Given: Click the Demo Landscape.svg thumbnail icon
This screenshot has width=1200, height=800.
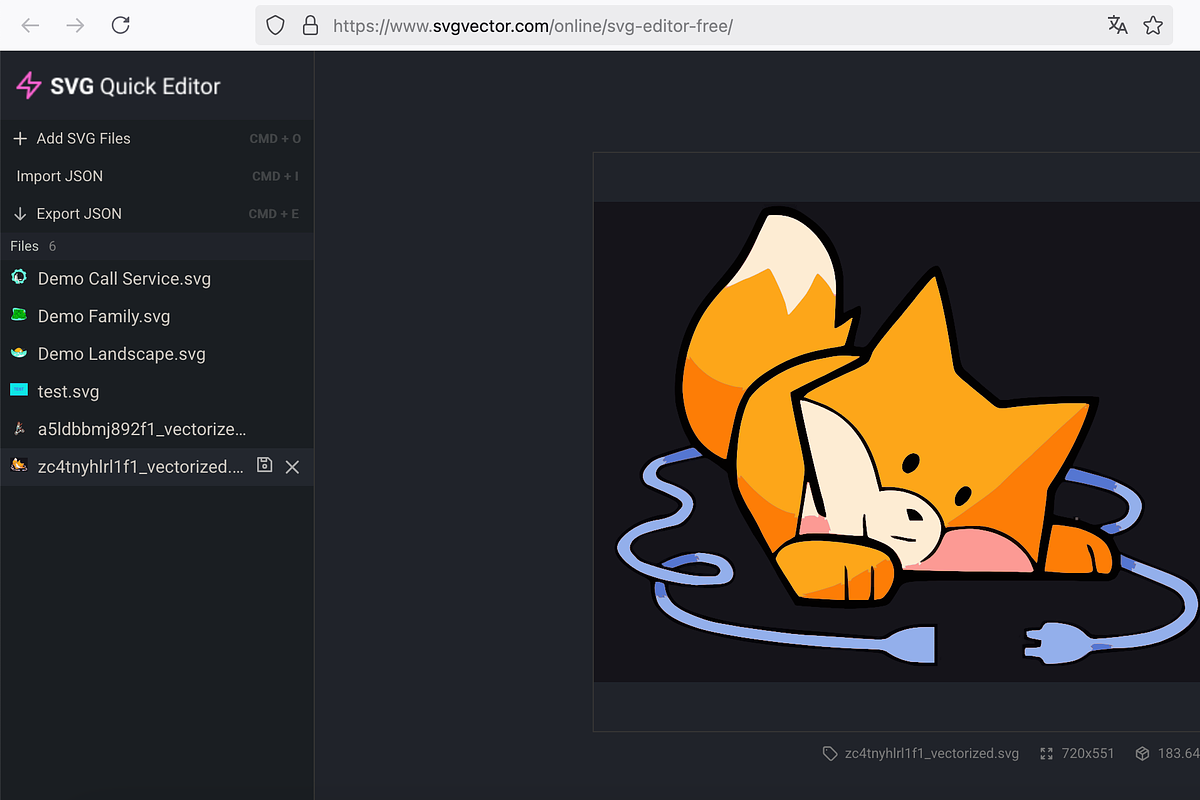Looking at the screenshot, I should click(18, 353).
